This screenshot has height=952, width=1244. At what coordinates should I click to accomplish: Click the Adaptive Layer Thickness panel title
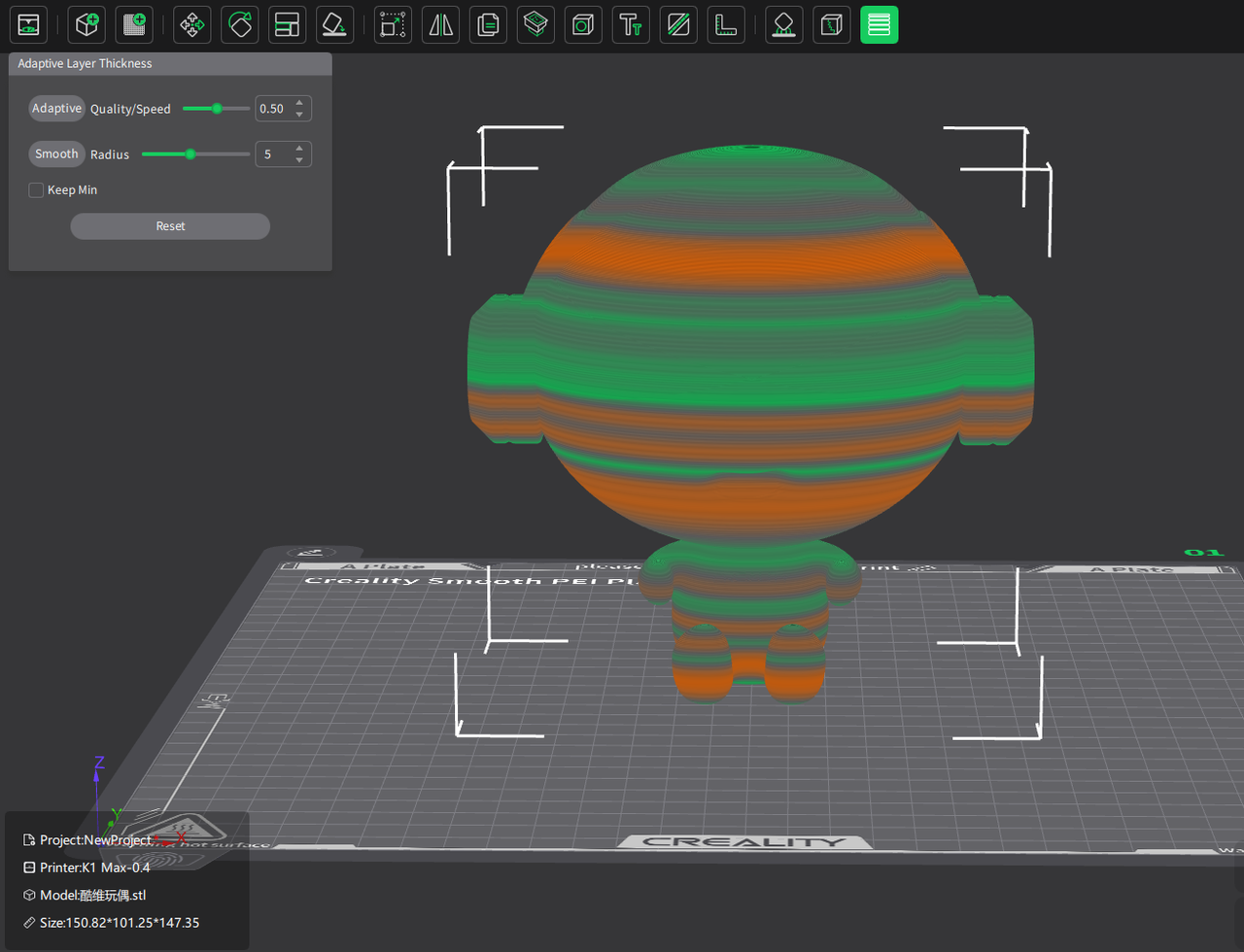point(85,63)
